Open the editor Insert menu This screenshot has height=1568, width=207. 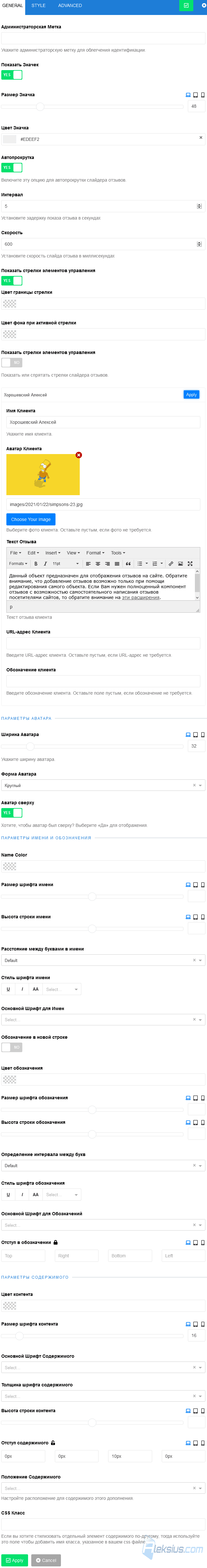(53, 553)
